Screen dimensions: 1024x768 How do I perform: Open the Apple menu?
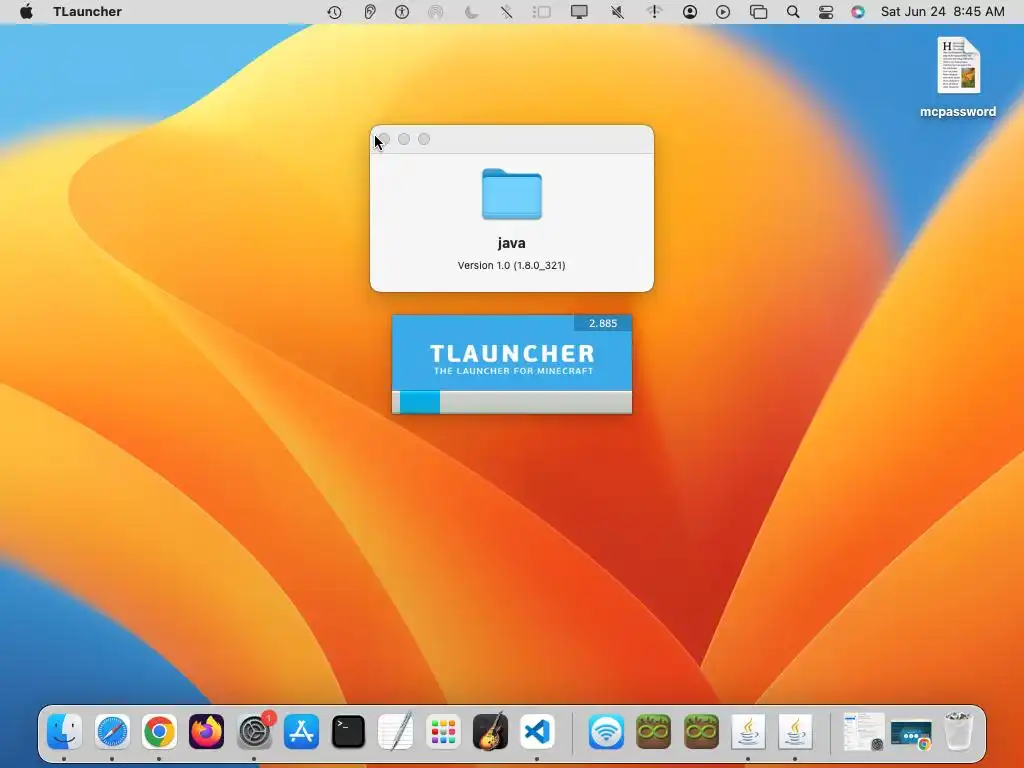click(x=26, y=12)
